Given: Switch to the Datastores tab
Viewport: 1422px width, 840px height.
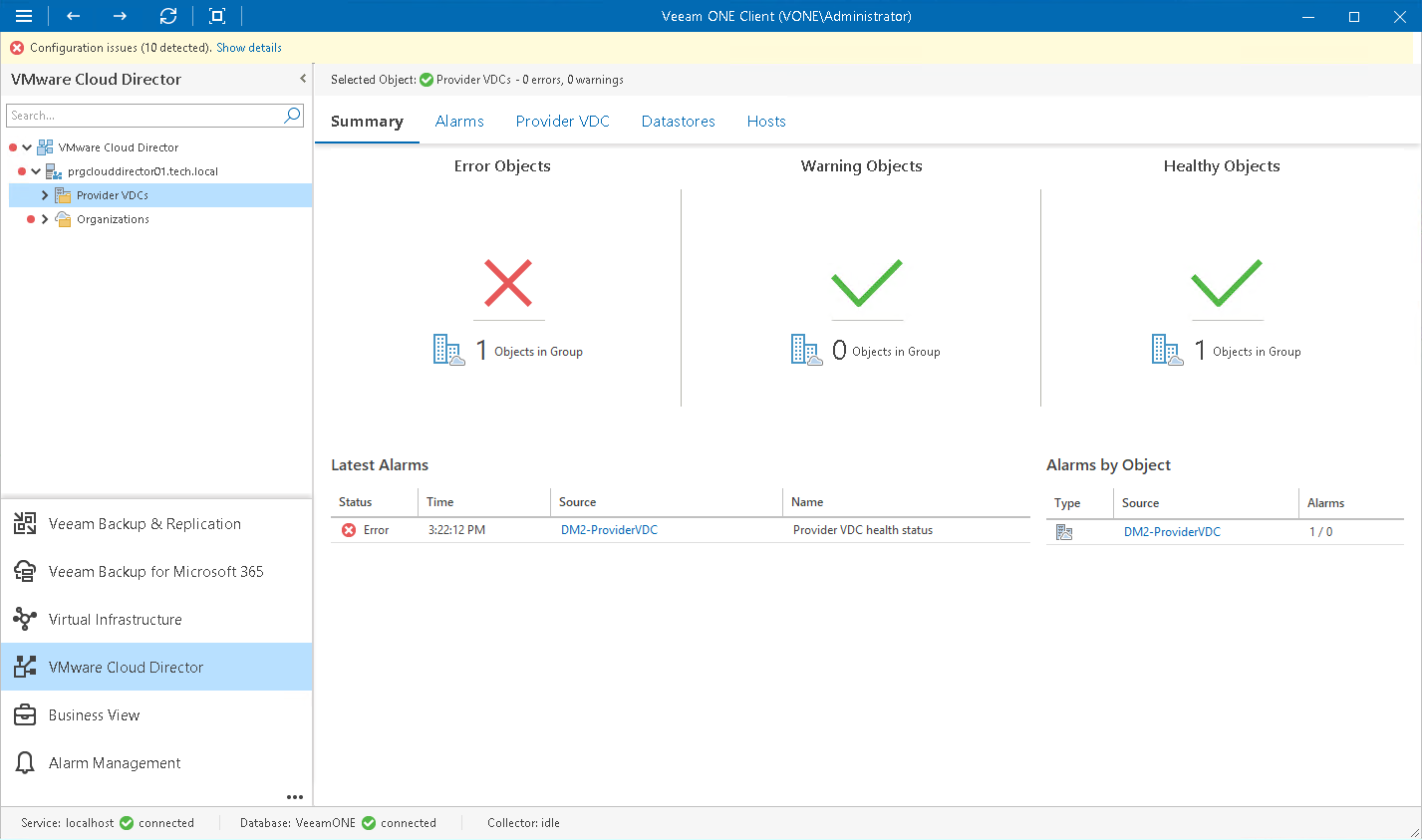Looking at the screenshot, I should [679, 122].
